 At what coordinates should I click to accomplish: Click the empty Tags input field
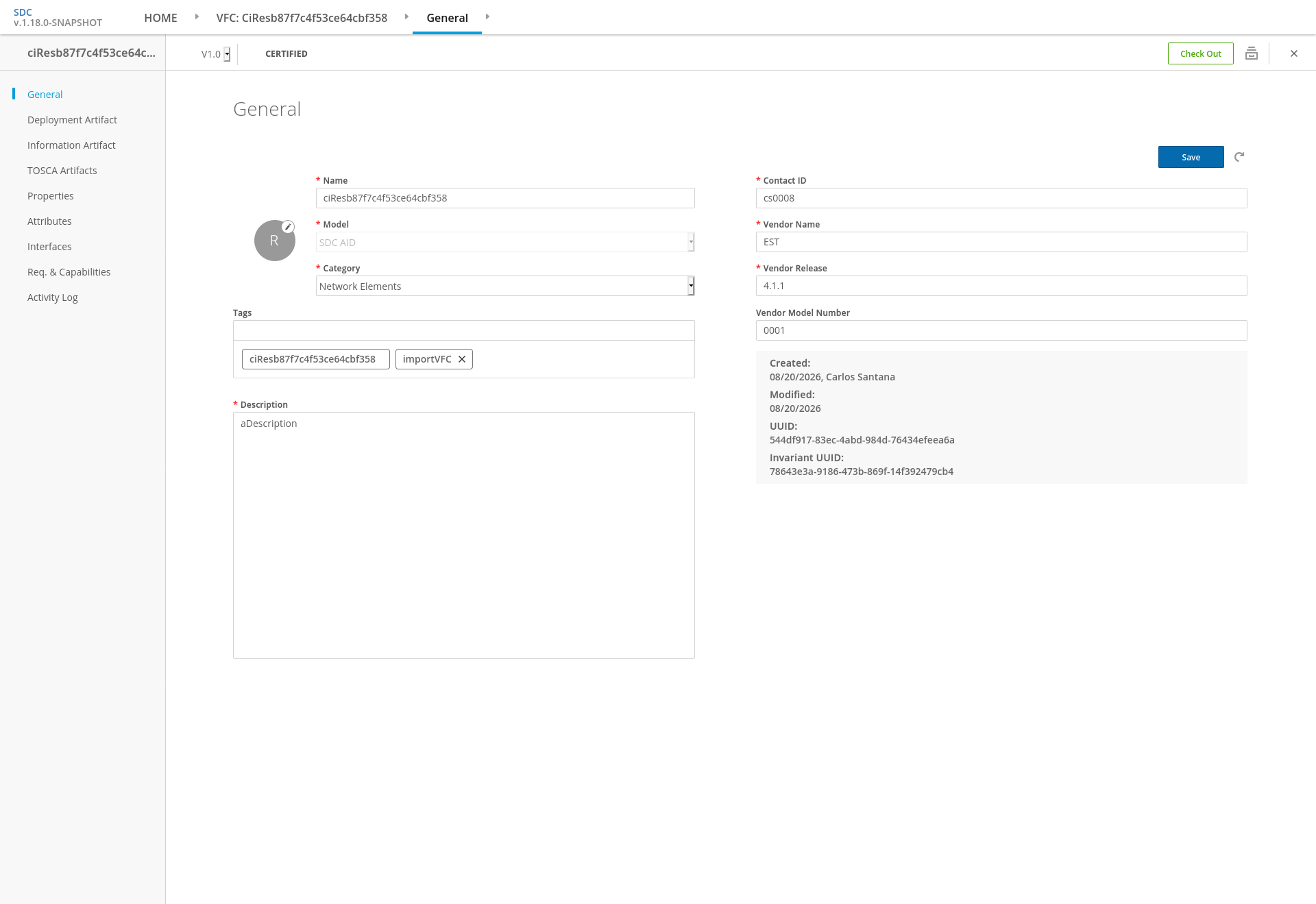tap(464, 330)
